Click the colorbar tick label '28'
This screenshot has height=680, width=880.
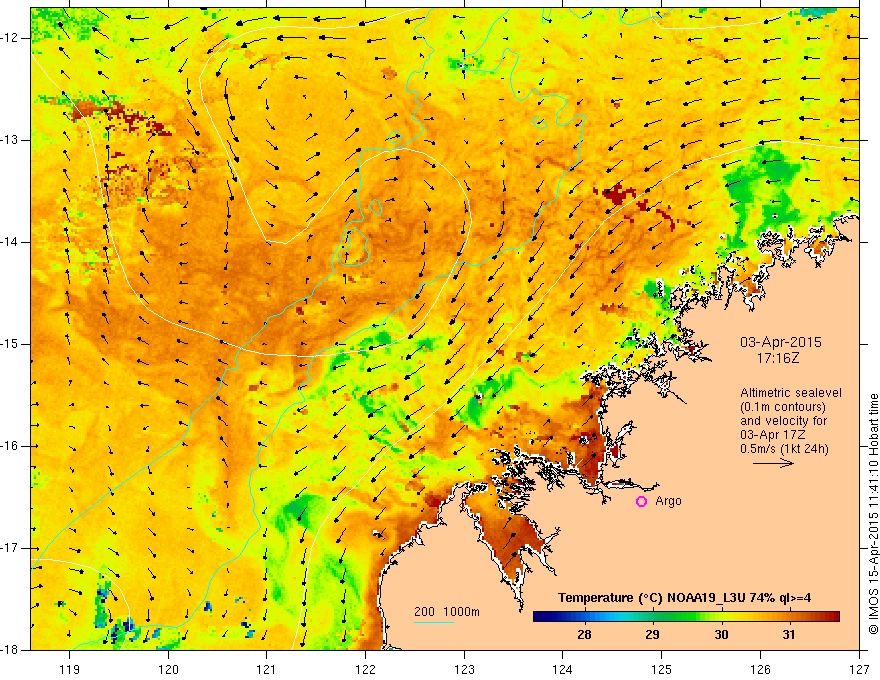point(584,635)
